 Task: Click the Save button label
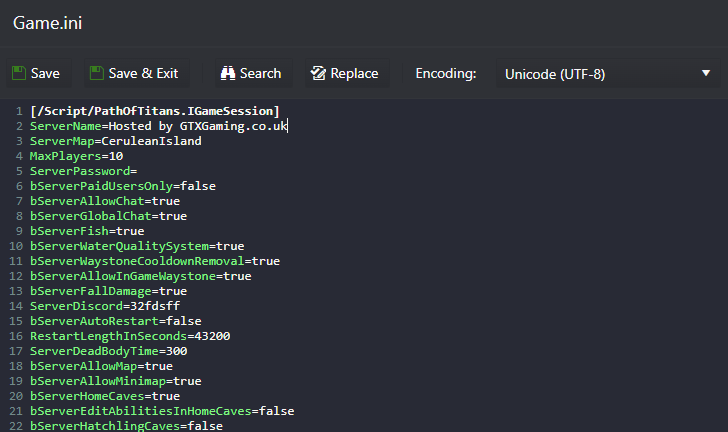(45, 73)
